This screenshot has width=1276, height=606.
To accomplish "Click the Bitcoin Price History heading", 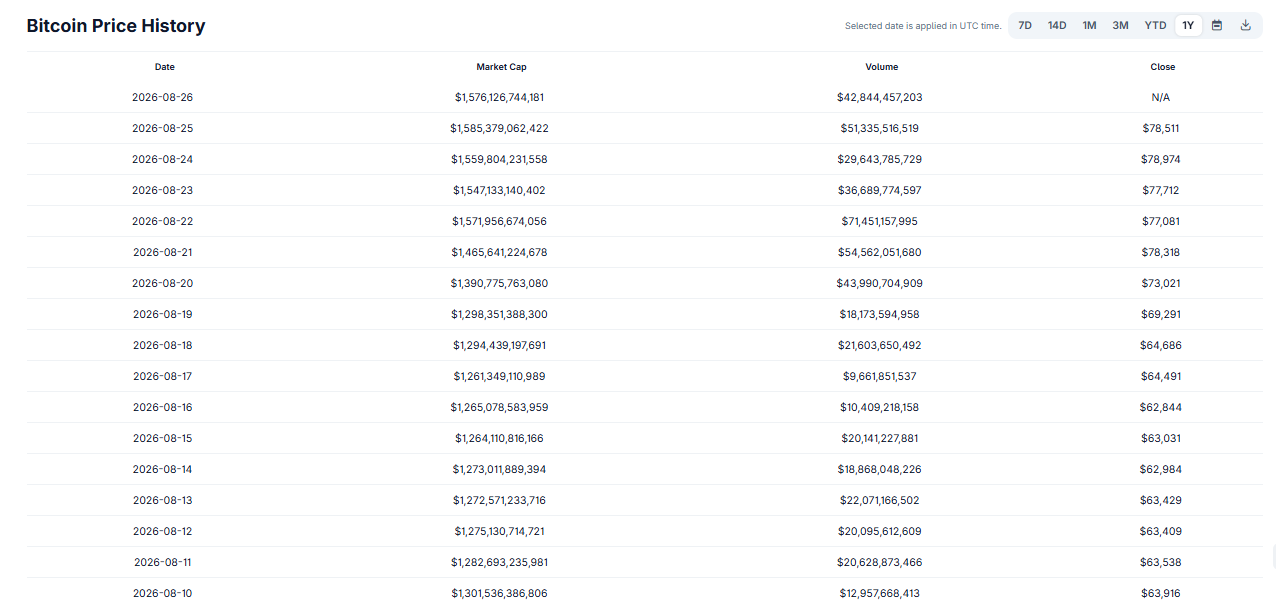I will coord(116,26).
